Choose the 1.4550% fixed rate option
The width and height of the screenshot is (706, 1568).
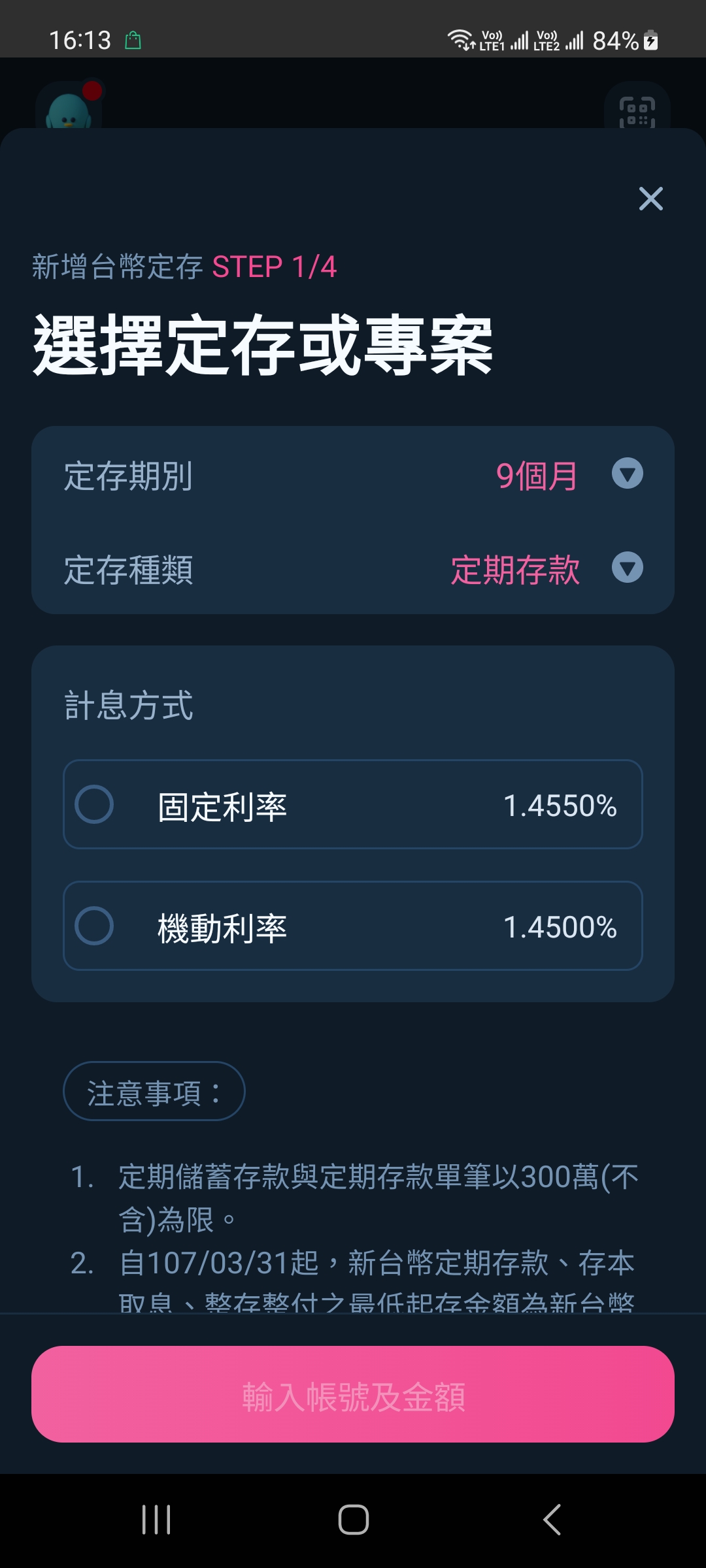(353, 804)
